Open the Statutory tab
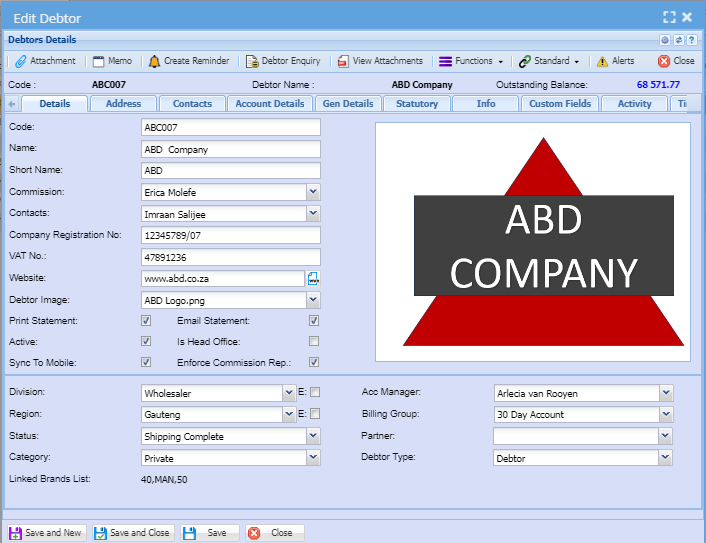The image size is (706, 543). tap(416, 104)
